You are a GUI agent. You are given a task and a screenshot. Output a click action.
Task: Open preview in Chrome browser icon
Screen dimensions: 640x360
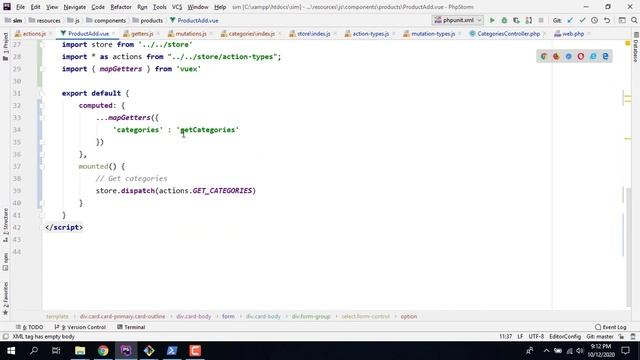(544, 56)
